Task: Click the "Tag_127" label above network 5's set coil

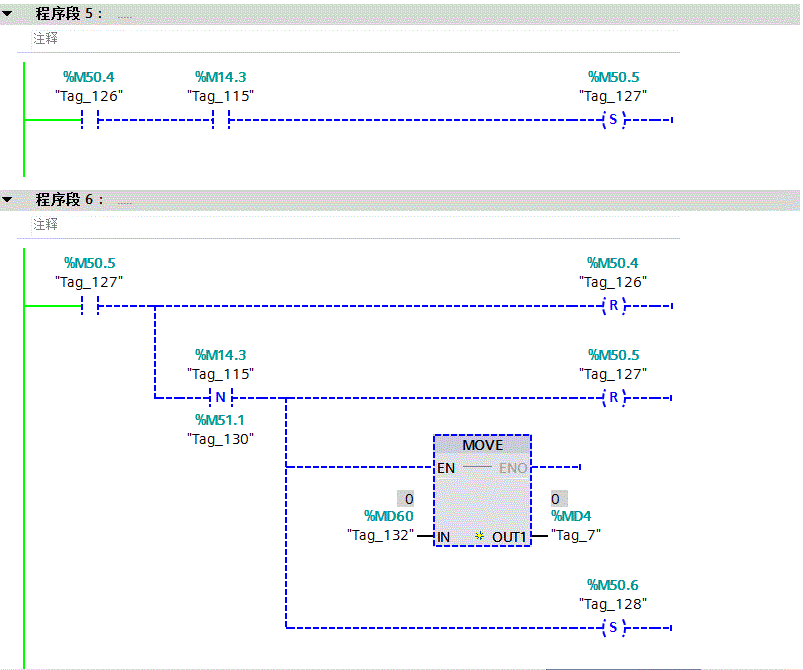Action: click(x=613, y=96)
